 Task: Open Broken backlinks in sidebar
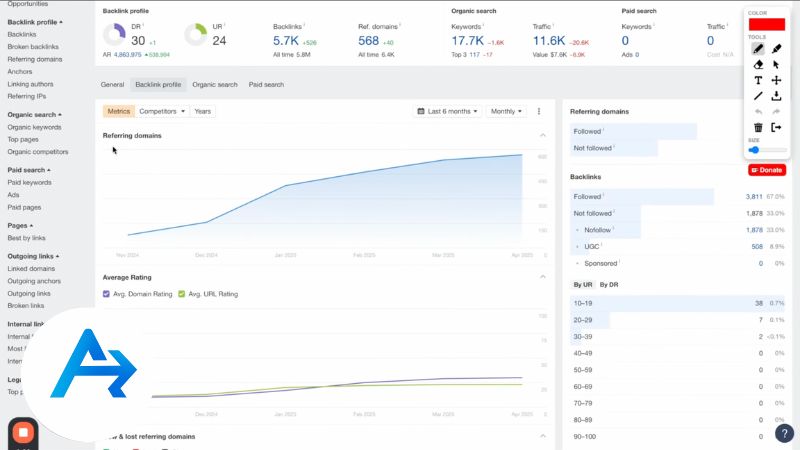pyautogui.click(x=33, y=47)
